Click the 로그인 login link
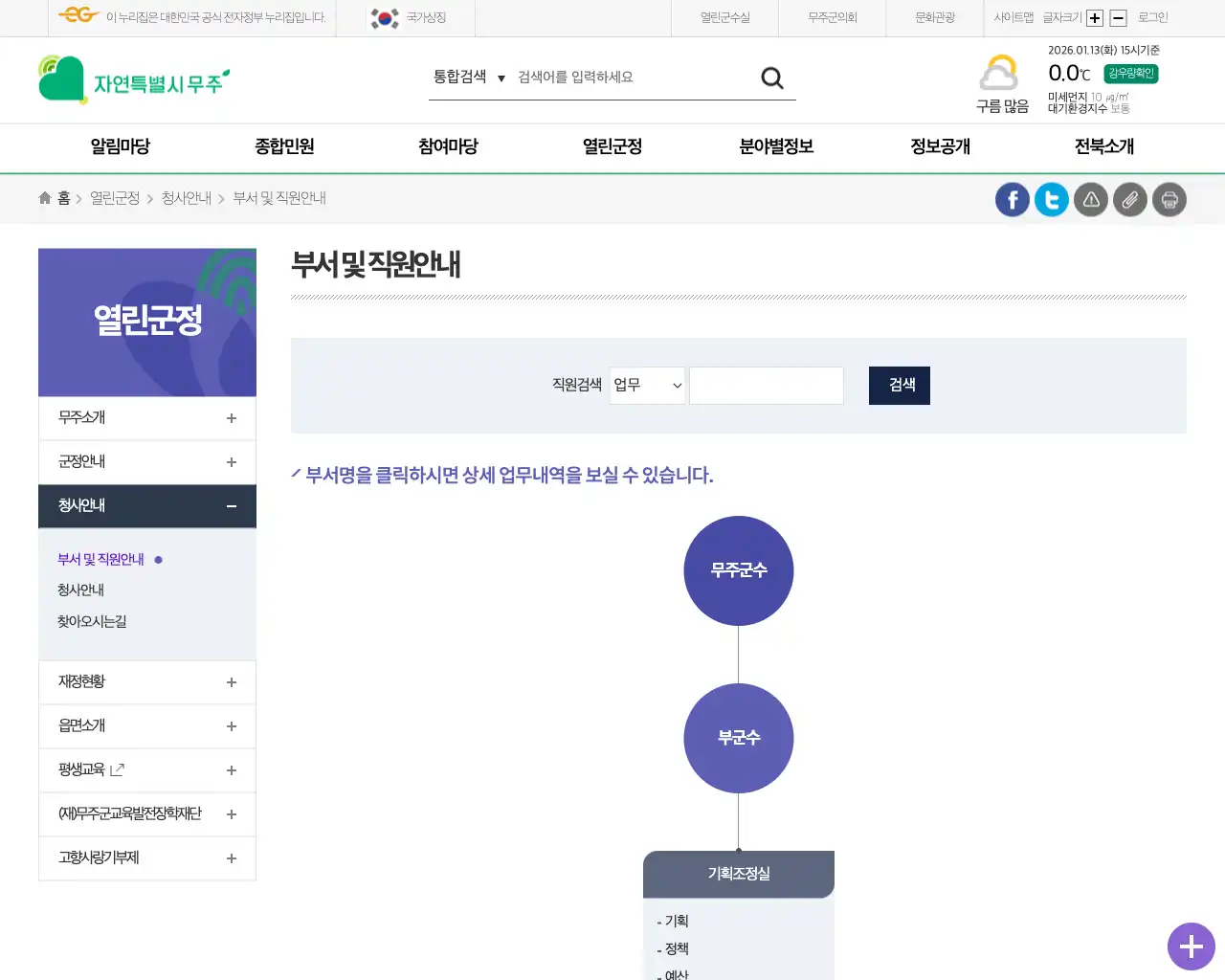Screen dimensions: 1225x980 [x=1153, y=17]
